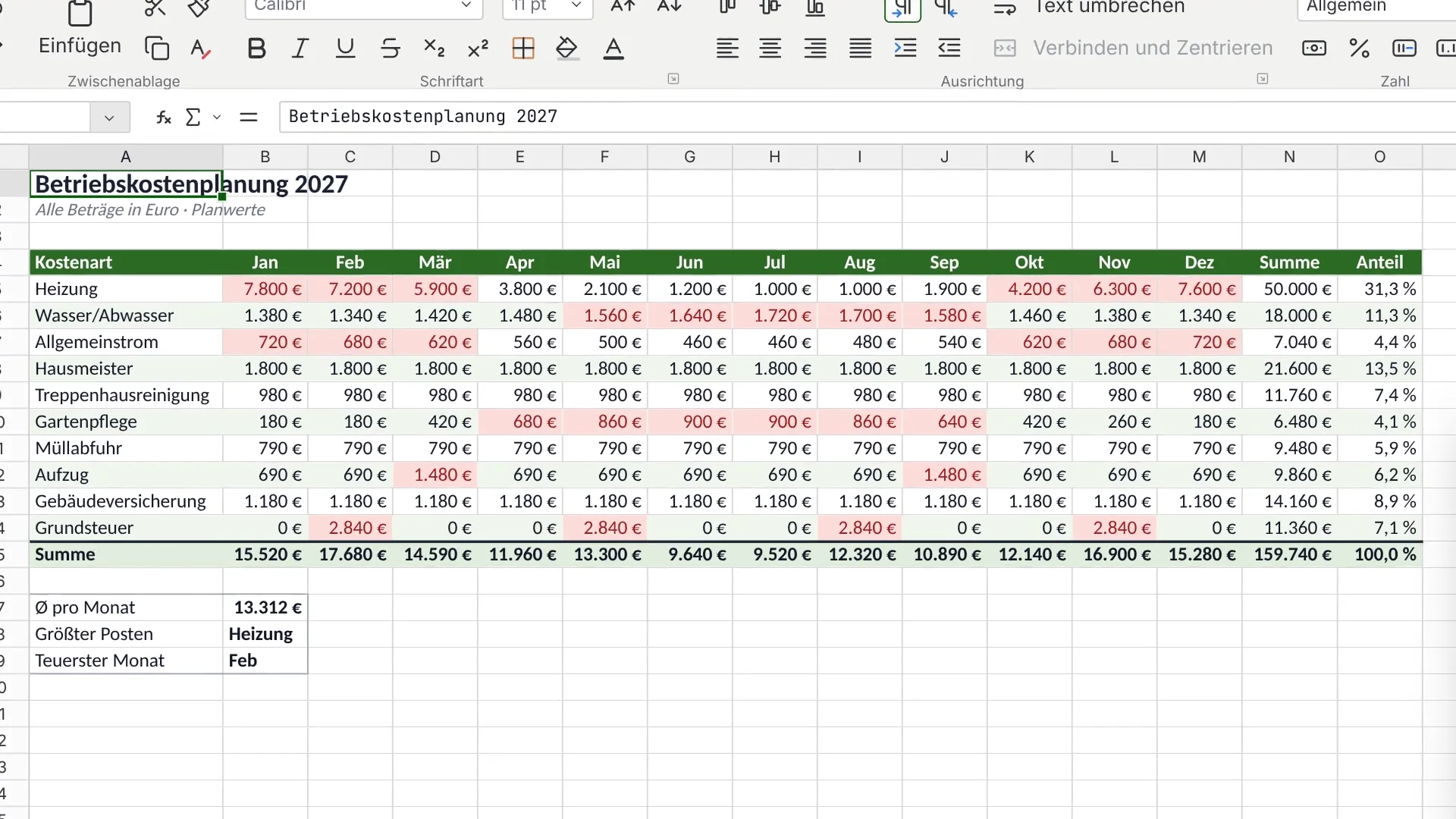Center cell text horizontally
1456x819 pixels.
[x=770, y=49]
